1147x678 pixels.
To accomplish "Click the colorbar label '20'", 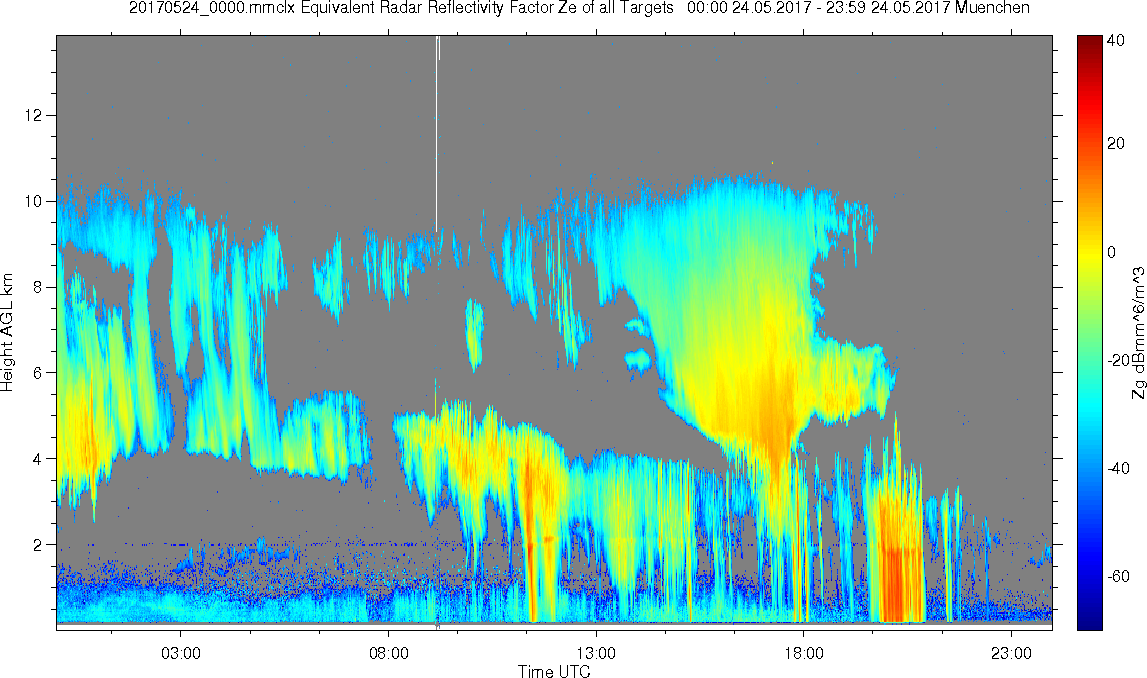I will pyautogui.click(x=1116, y=143).
